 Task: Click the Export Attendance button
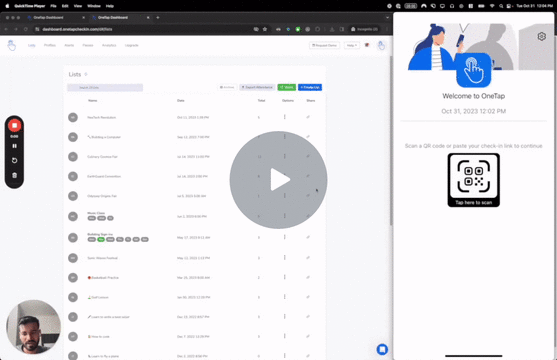(257, 87)
